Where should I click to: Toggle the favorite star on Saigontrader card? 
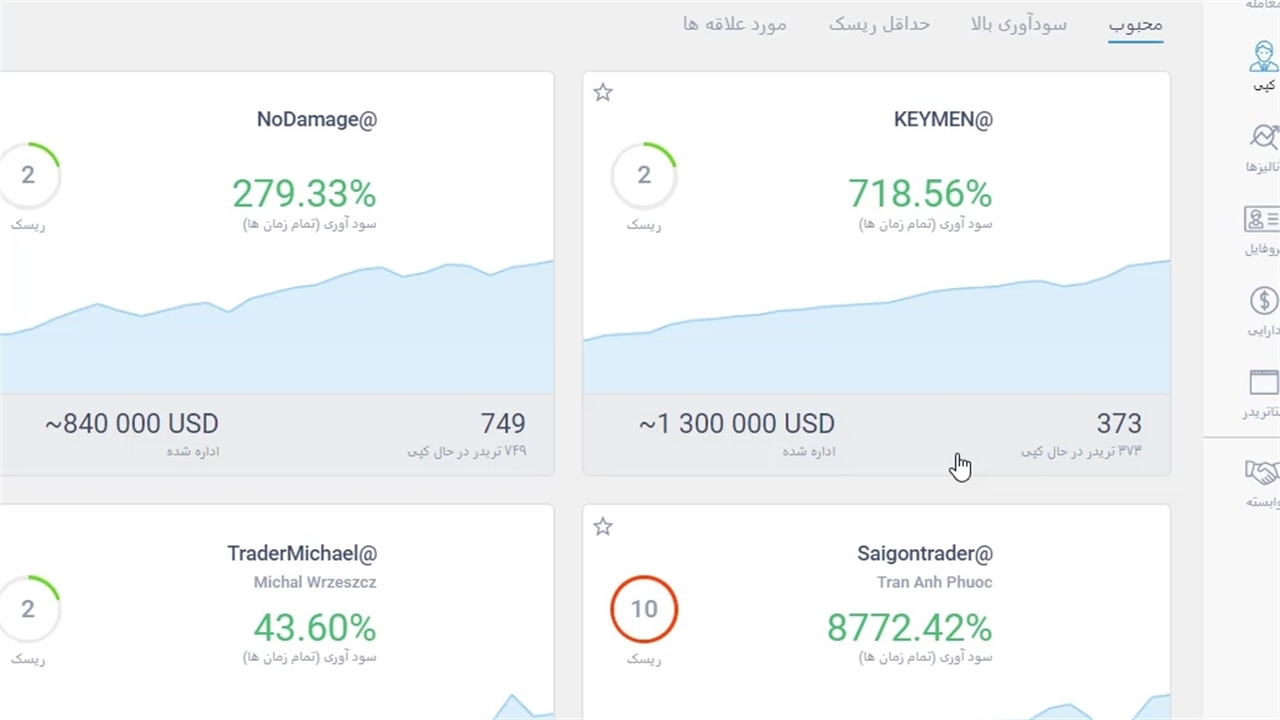coord(602,527)
